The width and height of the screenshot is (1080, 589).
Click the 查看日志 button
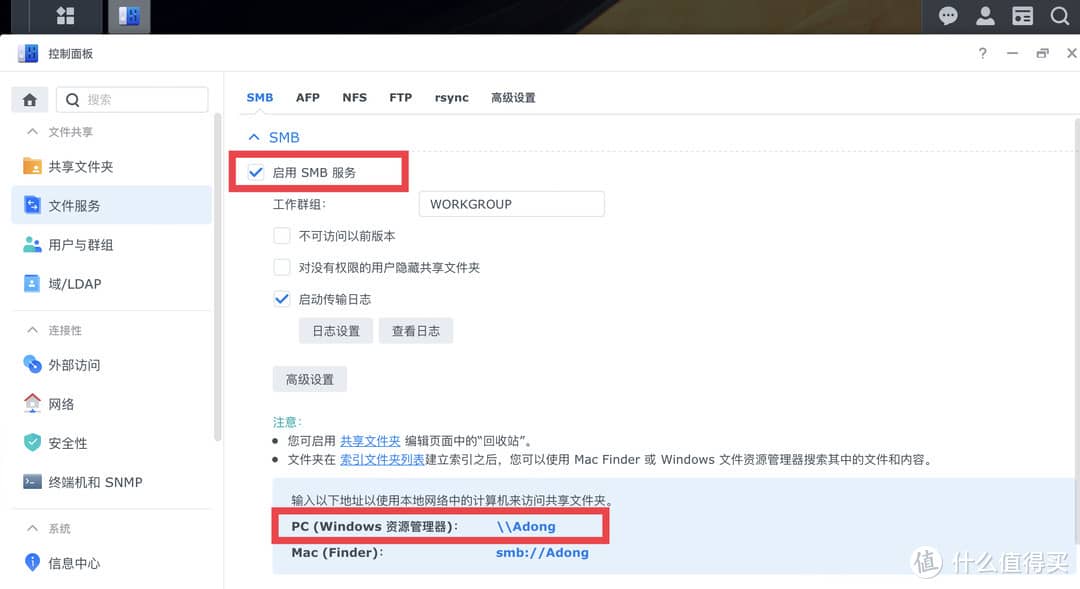pos(415,330)
